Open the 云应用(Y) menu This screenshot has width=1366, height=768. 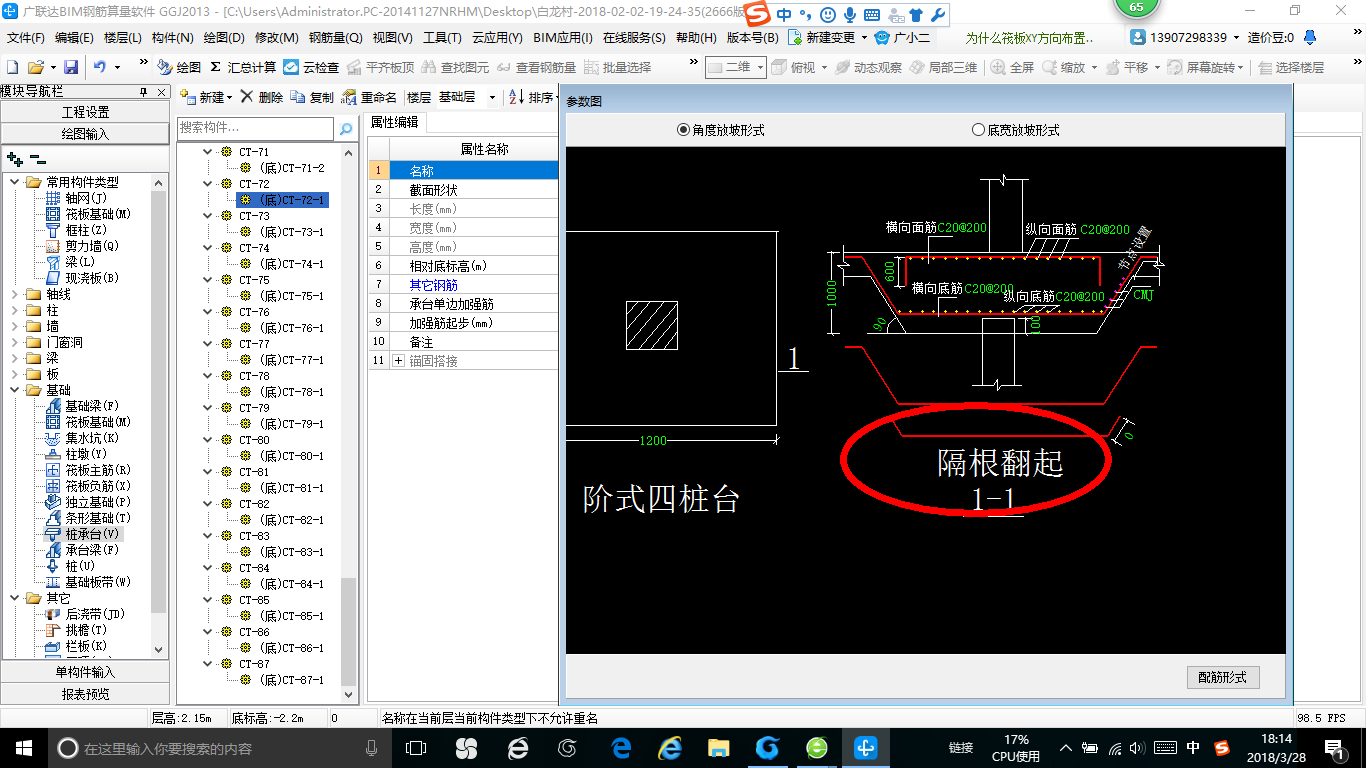[497, 37]
